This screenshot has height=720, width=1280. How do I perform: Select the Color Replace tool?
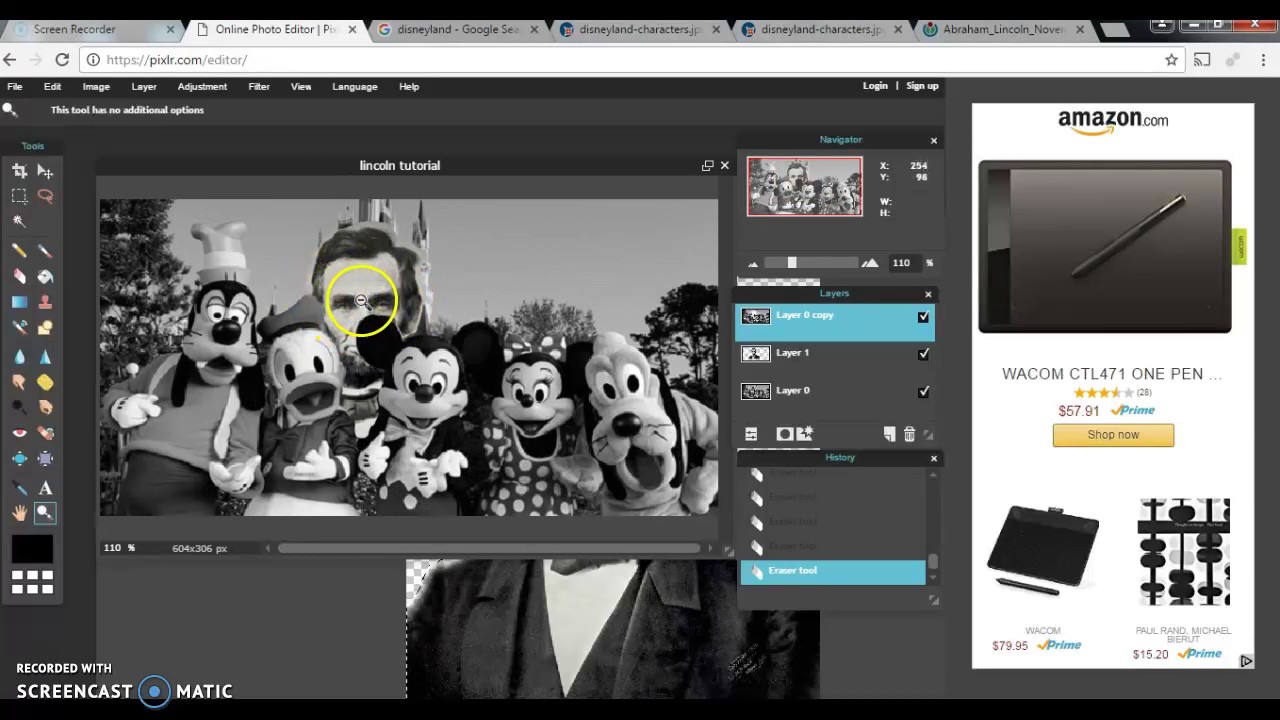[19, 327]
